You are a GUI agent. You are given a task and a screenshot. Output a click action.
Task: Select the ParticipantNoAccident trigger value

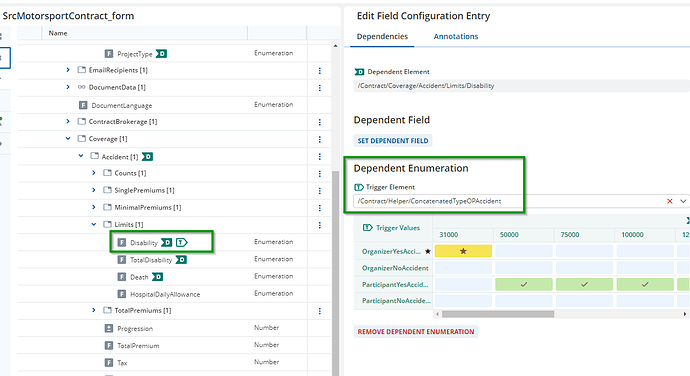(396, 301)
